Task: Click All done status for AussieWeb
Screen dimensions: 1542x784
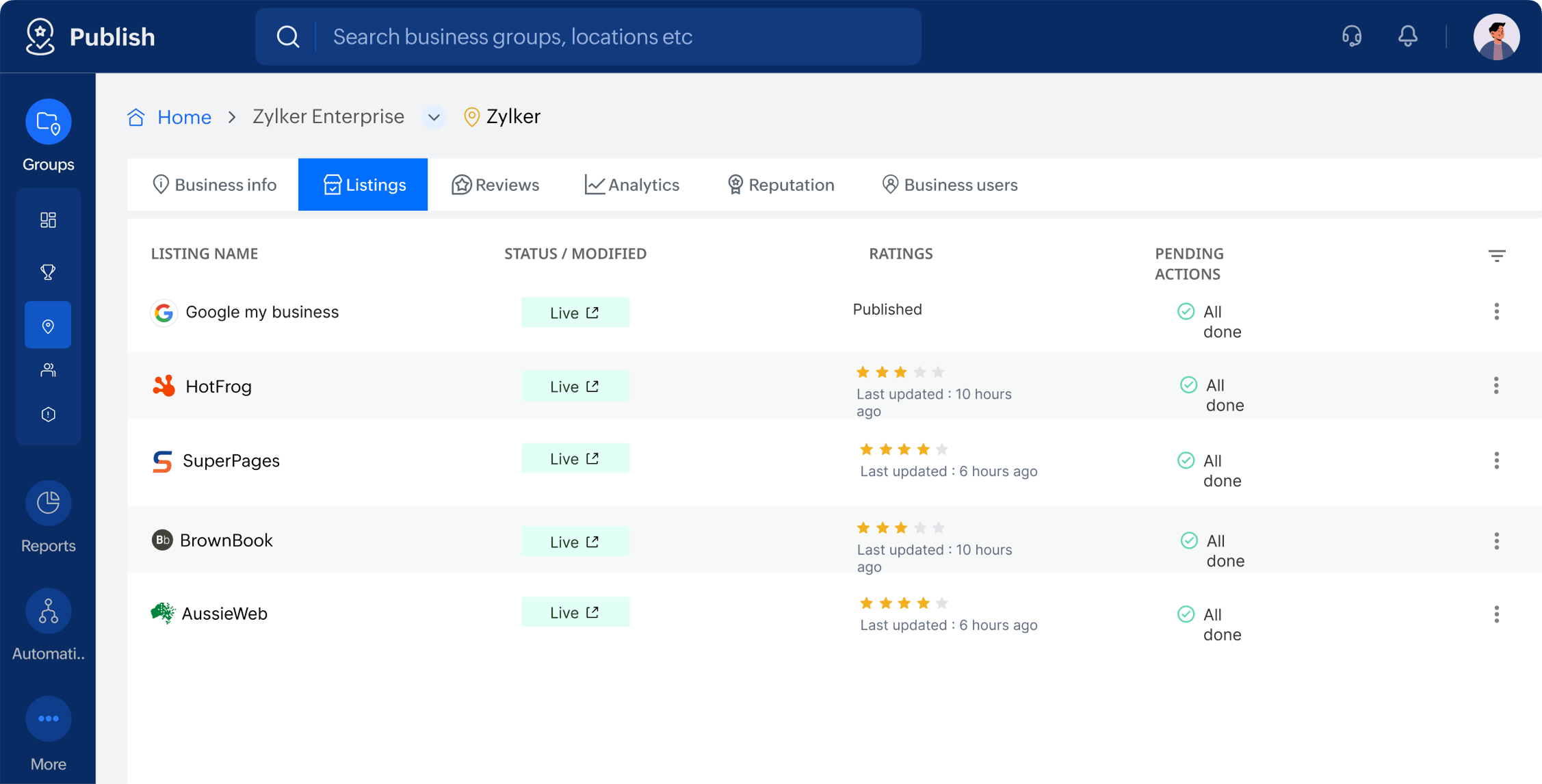Action: tap(1210, 624)
